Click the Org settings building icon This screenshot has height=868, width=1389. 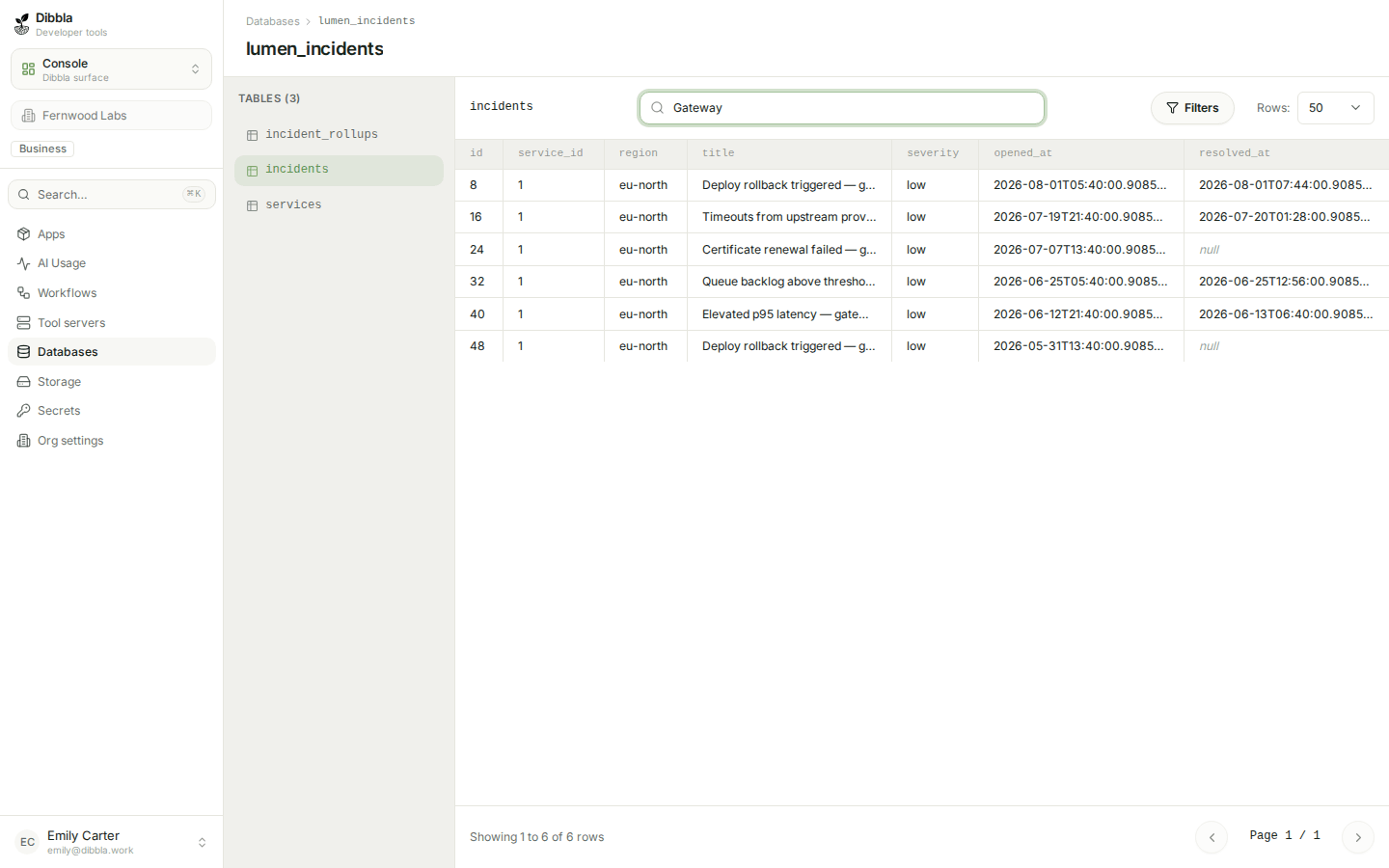24,441
